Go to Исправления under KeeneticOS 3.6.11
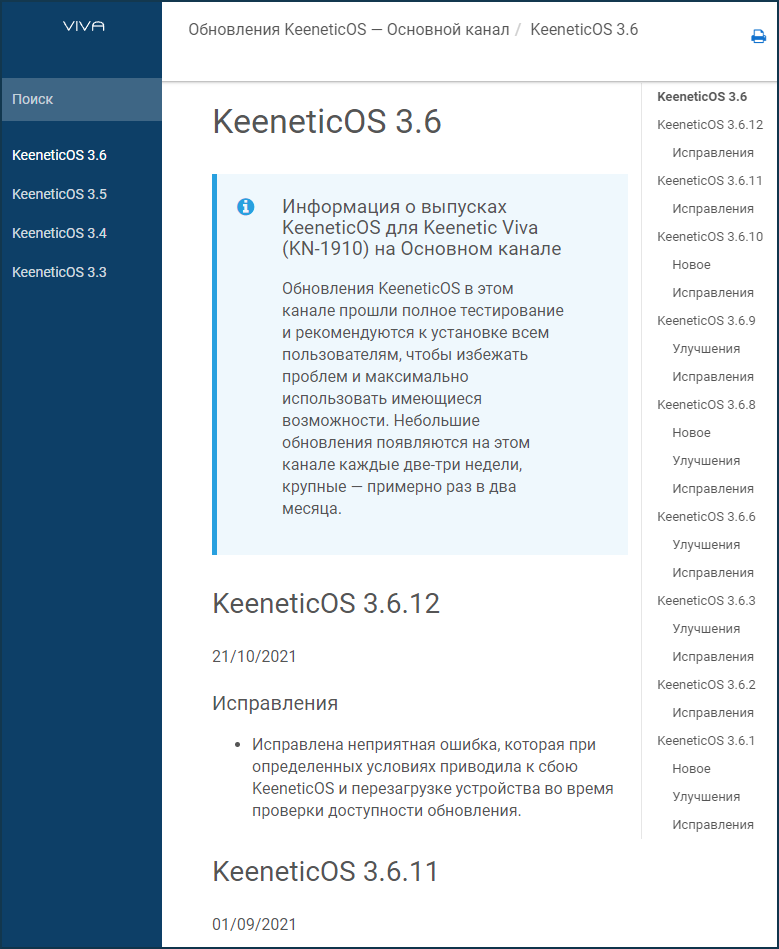The image size is (779, 949). [713, 209]
